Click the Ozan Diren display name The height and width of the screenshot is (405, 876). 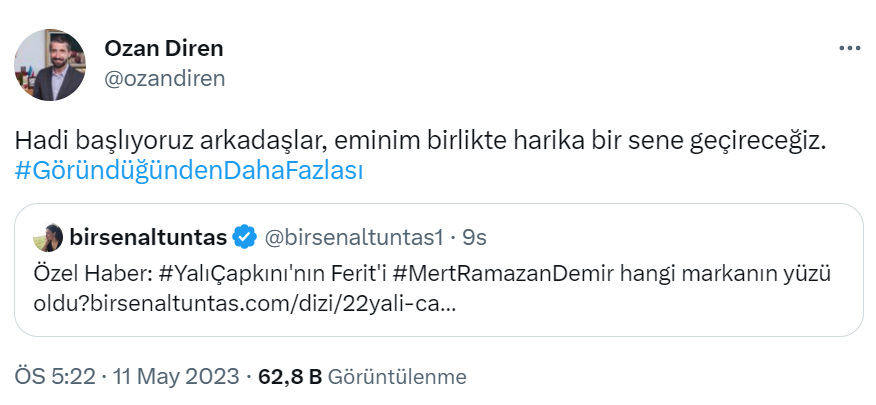(164, 48)
